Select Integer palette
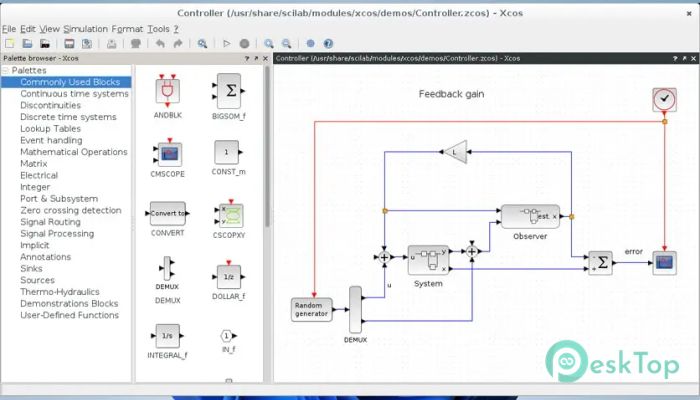This screenshot has height=400, width=700. click(x=35, y=187)
